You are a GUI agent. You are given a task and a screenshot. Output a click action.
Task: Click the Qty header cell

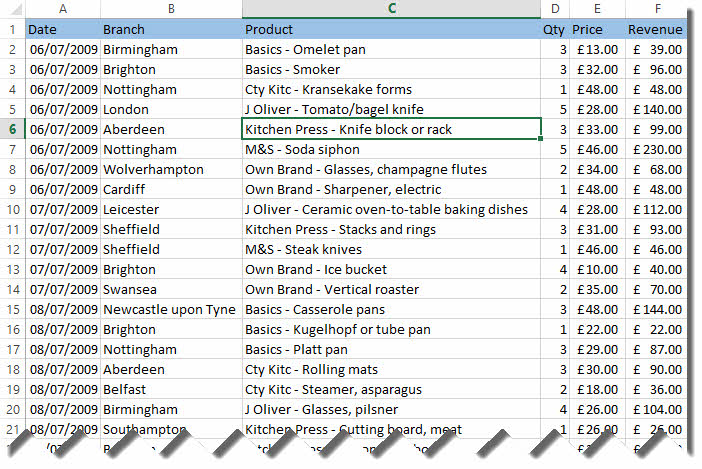click(555, 30)
